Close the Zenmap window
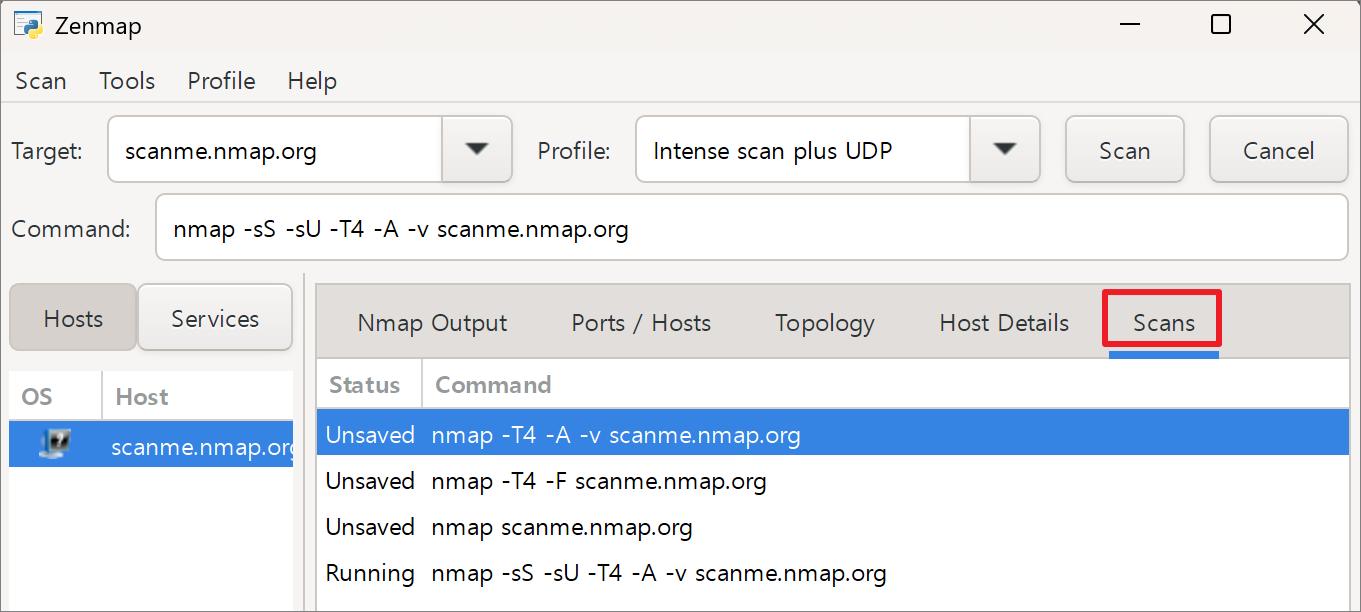Image resolution: width=1361 pixels, height=612 pixels. click(x=1313, y=25)
